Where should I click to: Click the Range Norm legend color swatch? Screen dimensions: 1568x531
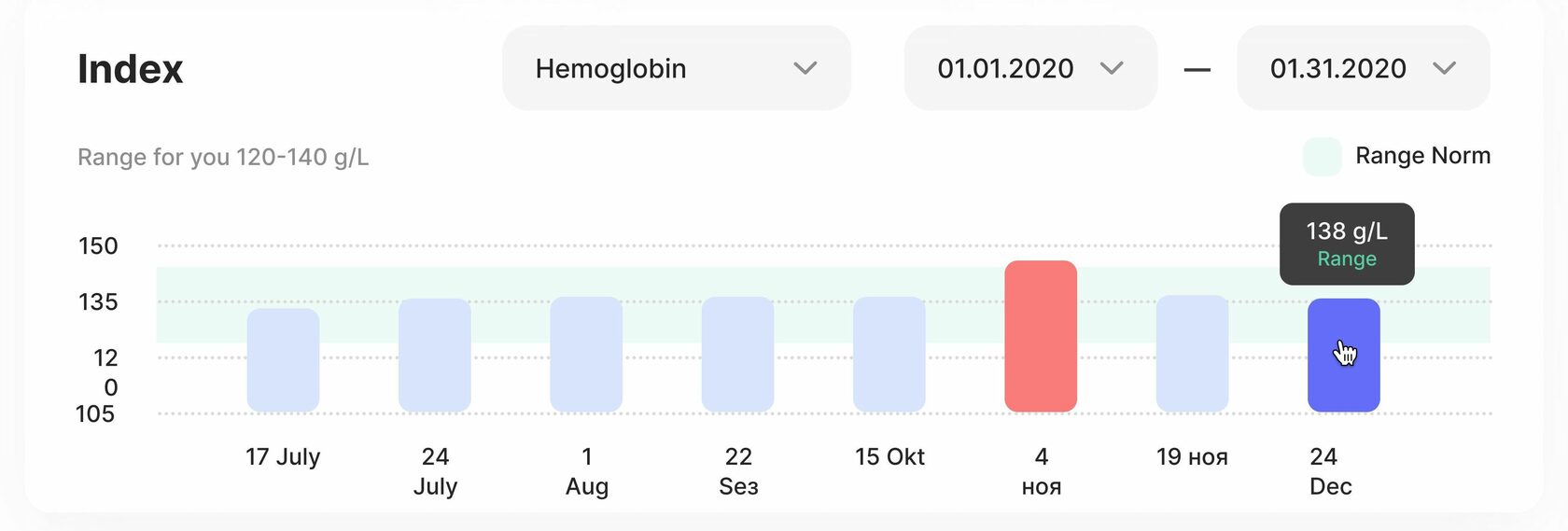pos(1322,157)
